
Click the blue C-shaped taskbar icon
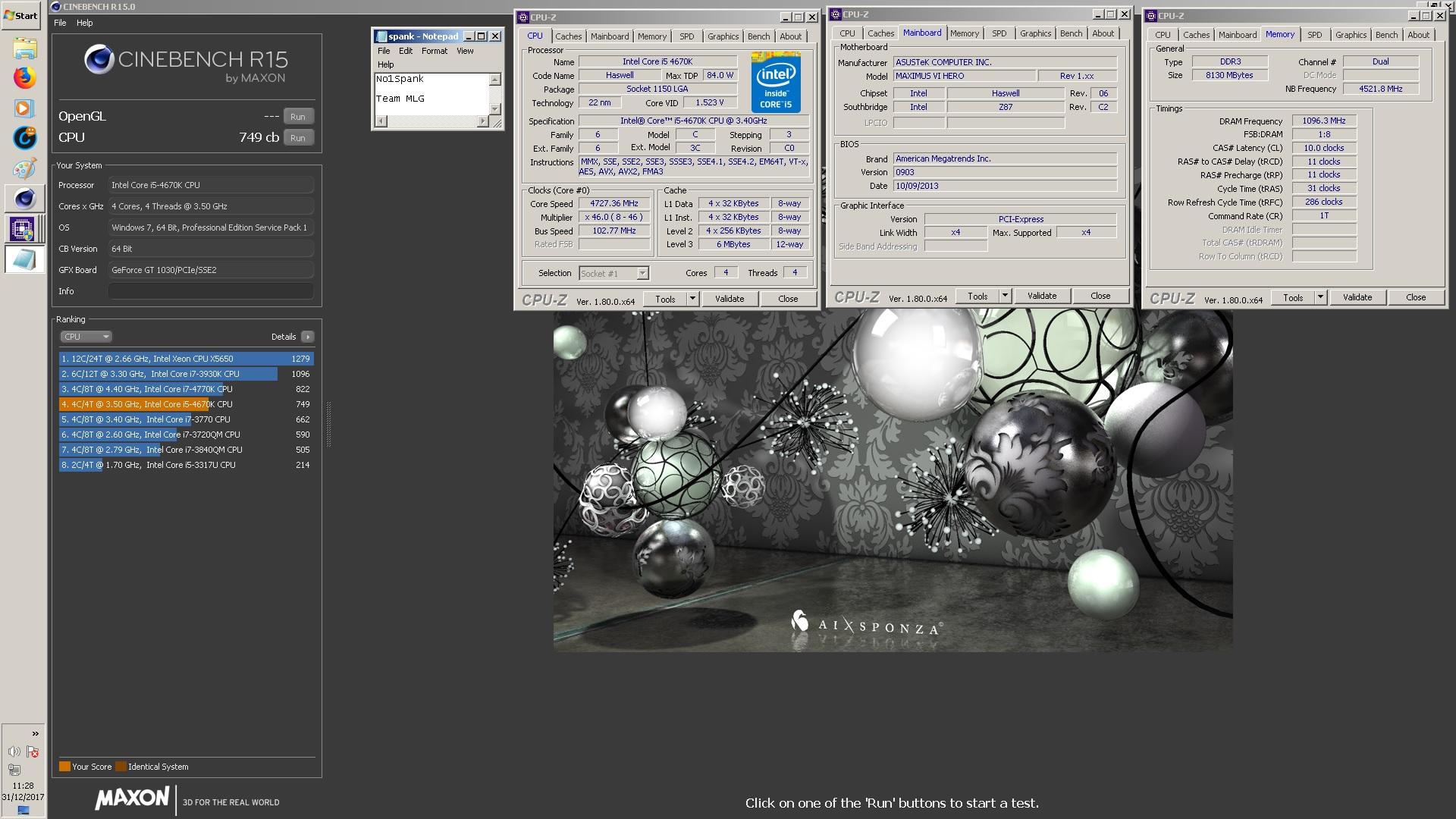(24, 138)
